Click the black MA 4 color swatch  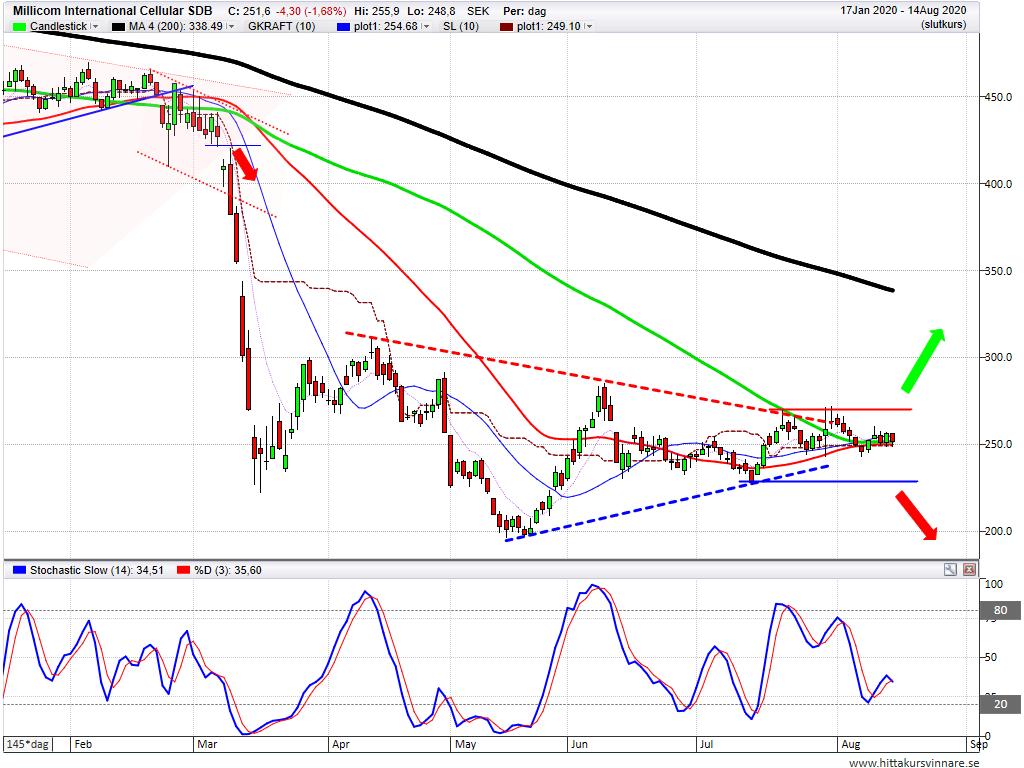[x=118, y=27]
